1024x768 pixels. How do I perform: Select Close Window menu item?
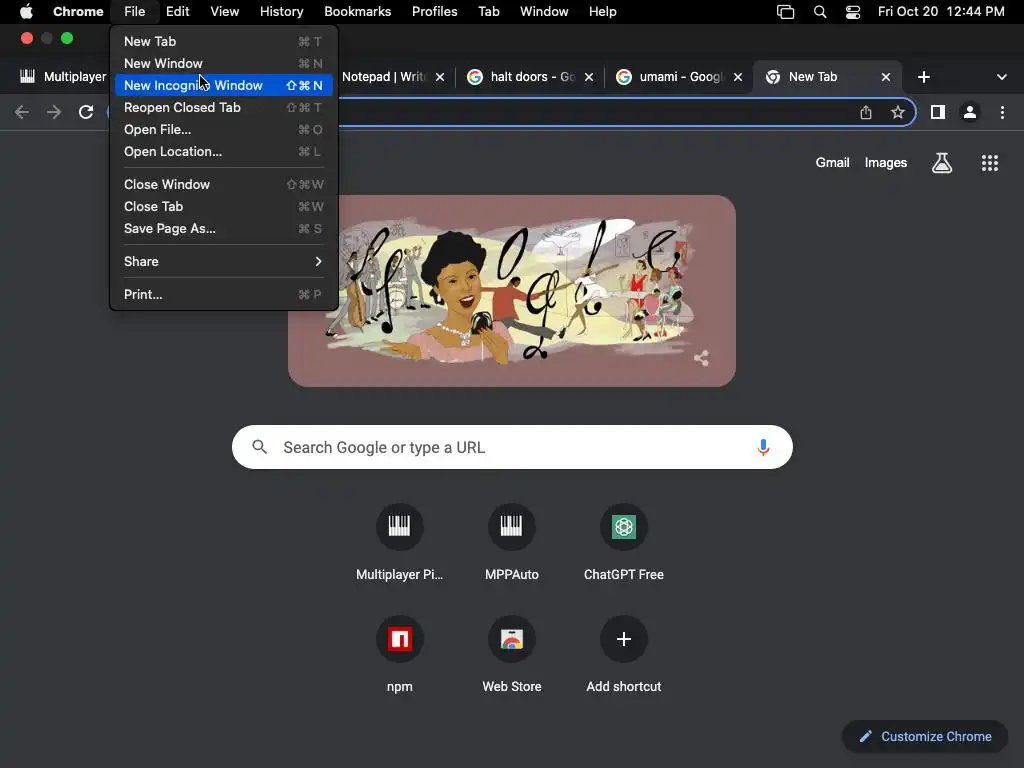tap(224, 184)
